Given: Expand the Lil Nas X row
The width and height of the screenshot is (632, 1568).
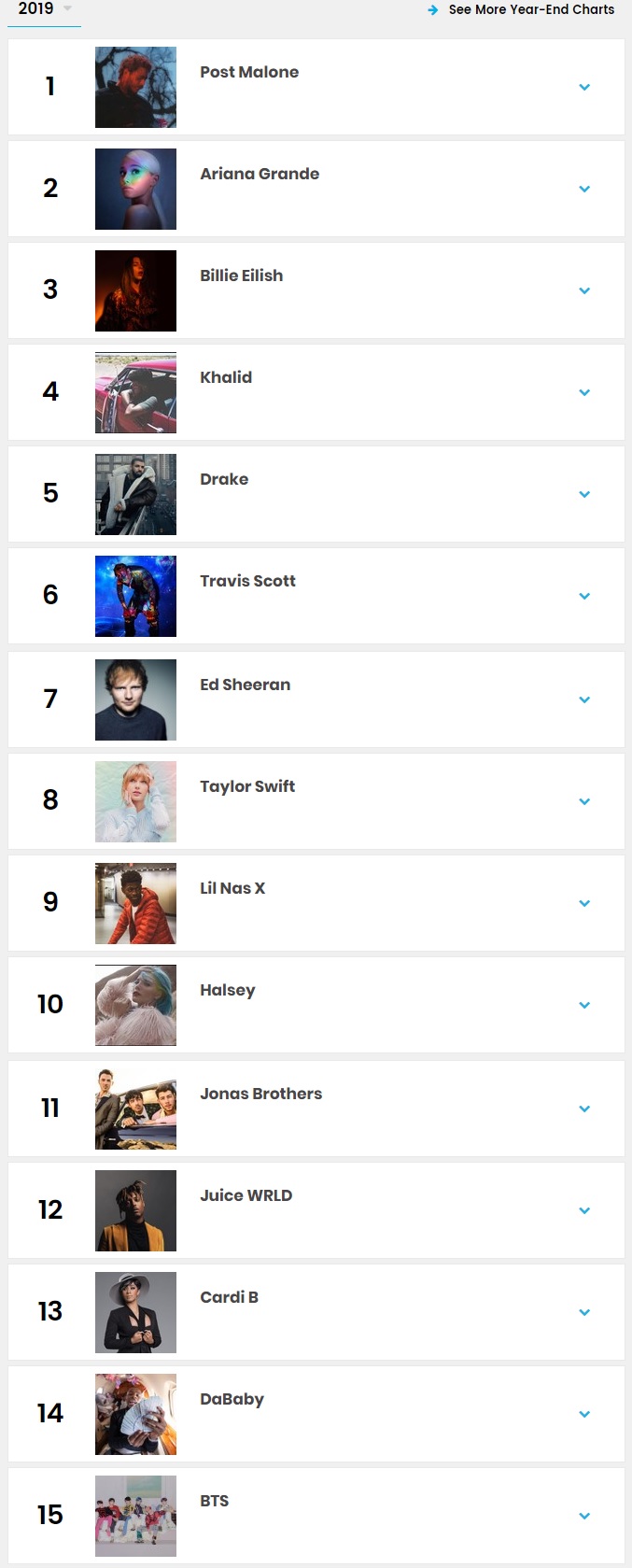Looking at the screenshot, I should click(584, 904).
